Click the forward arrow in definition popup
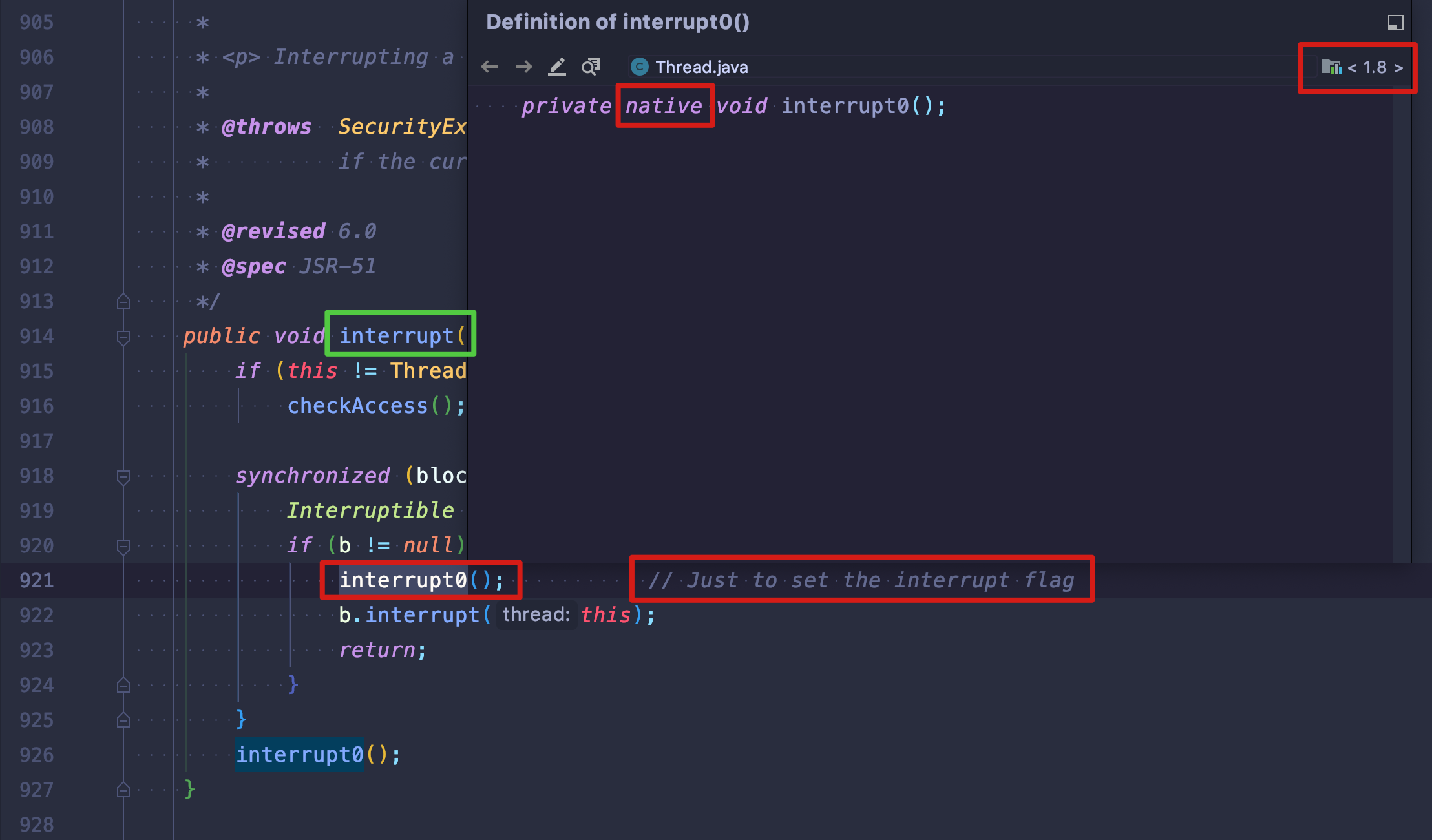Screen dimensions: 1432x840 tap(523, 67)
